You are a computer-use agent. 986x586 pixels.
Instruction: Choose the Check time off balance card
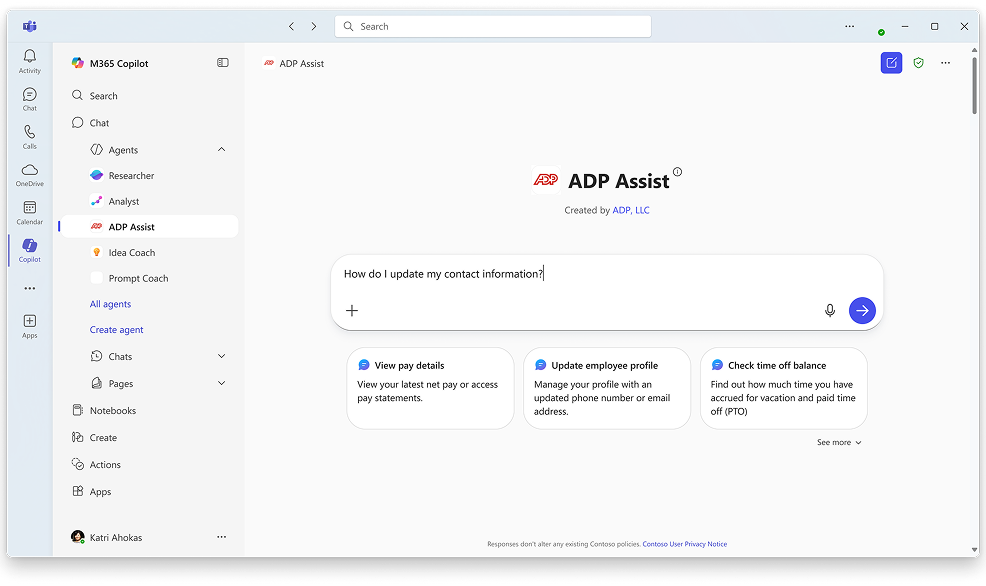(x=783, y=388)
